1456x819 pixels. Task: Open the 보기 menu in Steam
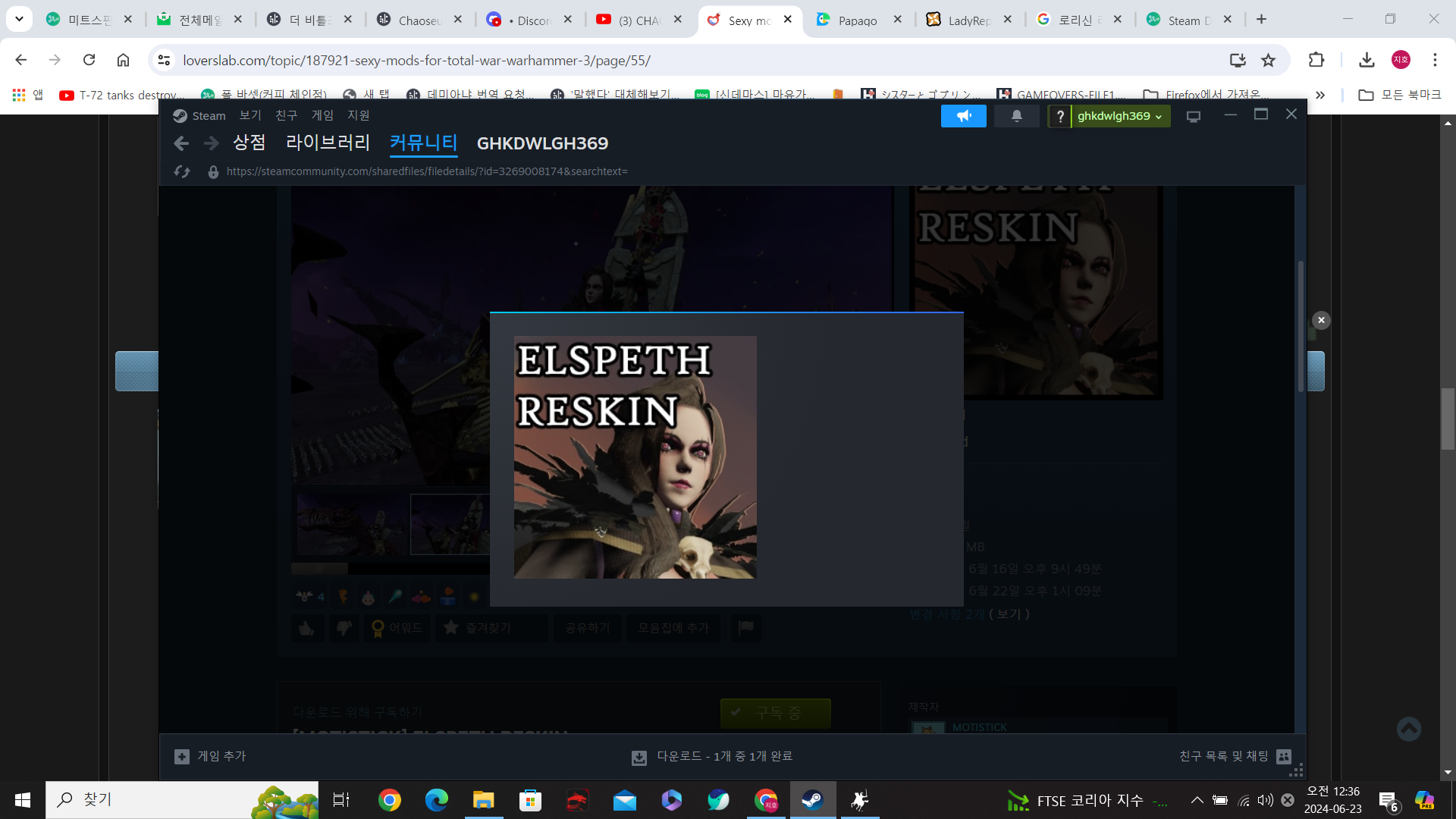click(x=250, y=115)
